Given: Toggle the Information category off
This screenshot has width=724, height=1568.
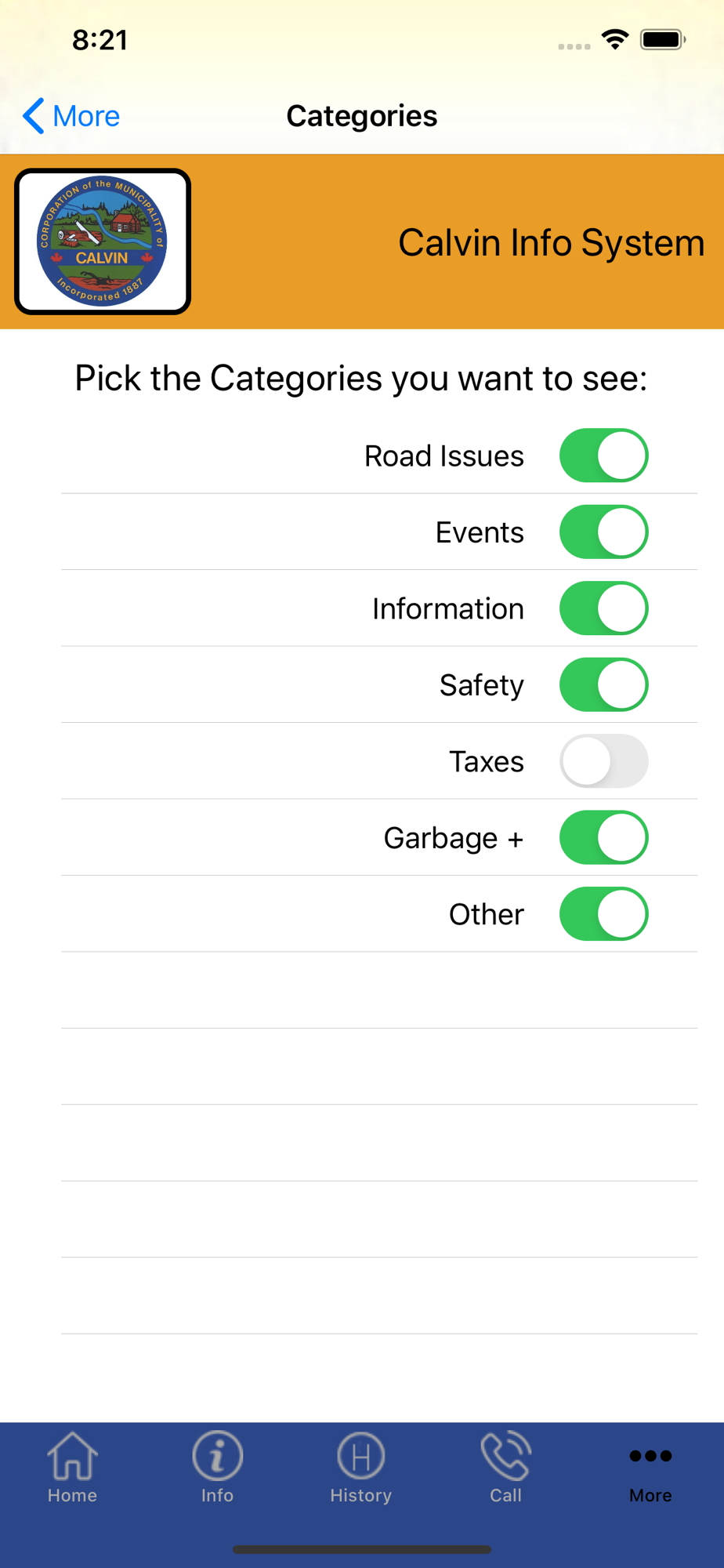Looking at the screenshot, I should coord(603,608).
